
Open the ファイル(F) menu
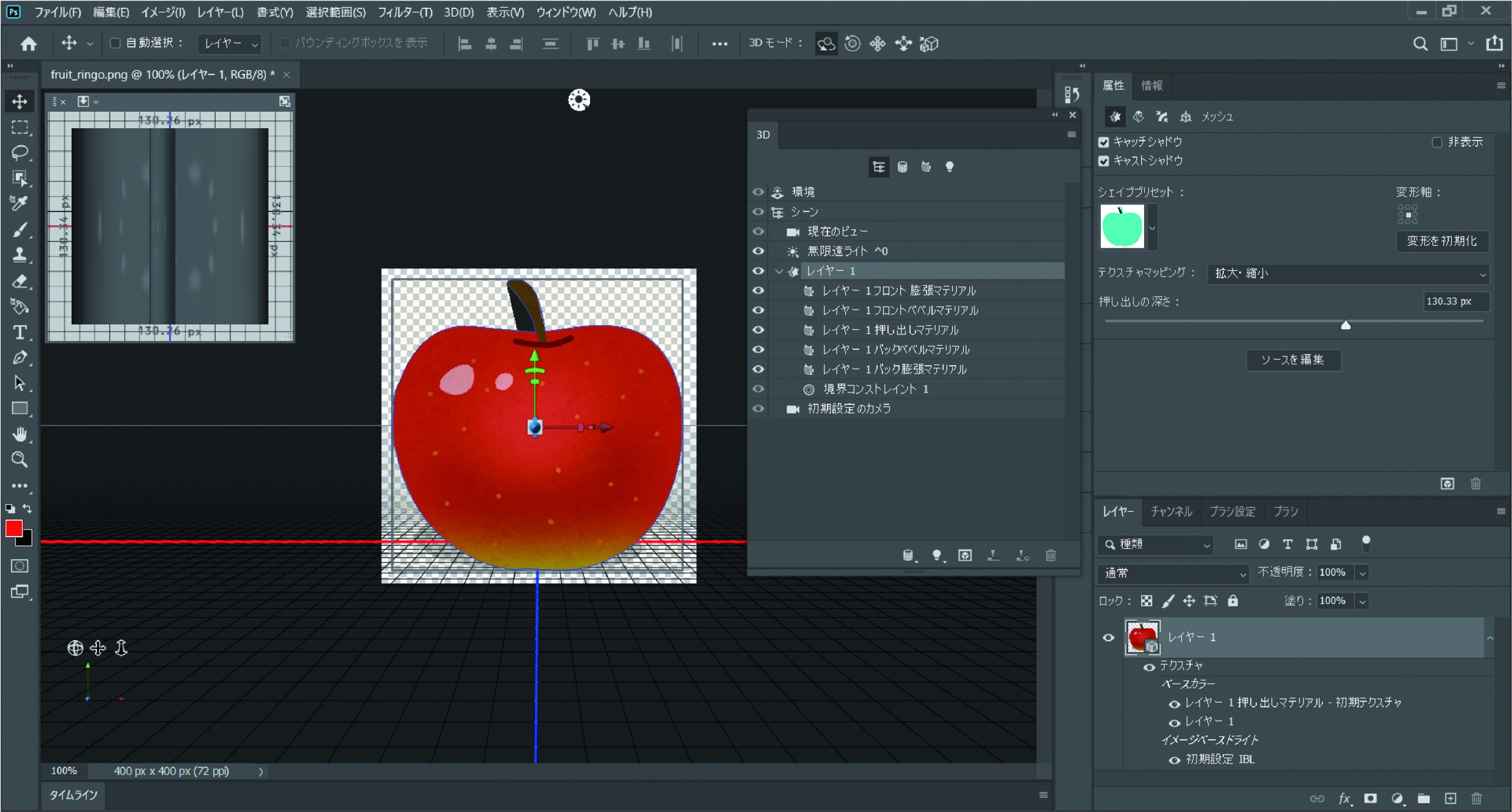[57, 12]
